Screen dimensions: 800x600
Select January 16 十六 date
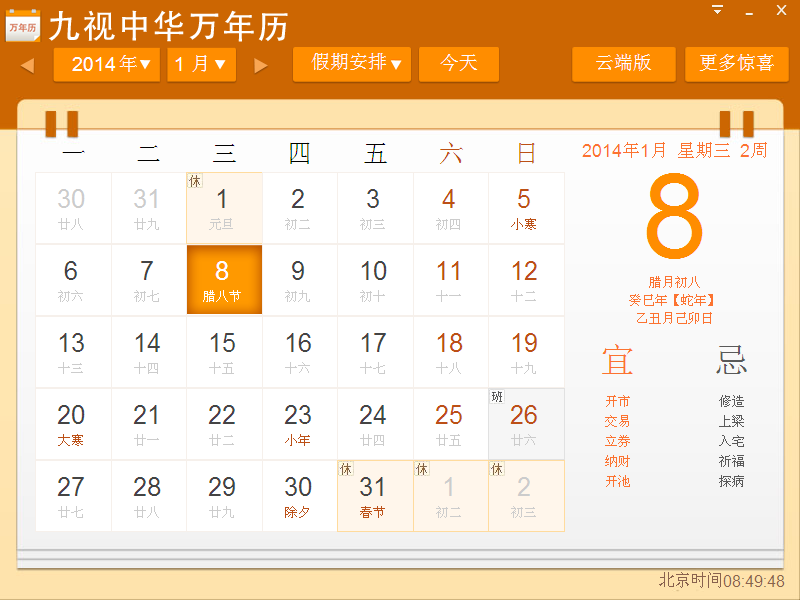300,352
